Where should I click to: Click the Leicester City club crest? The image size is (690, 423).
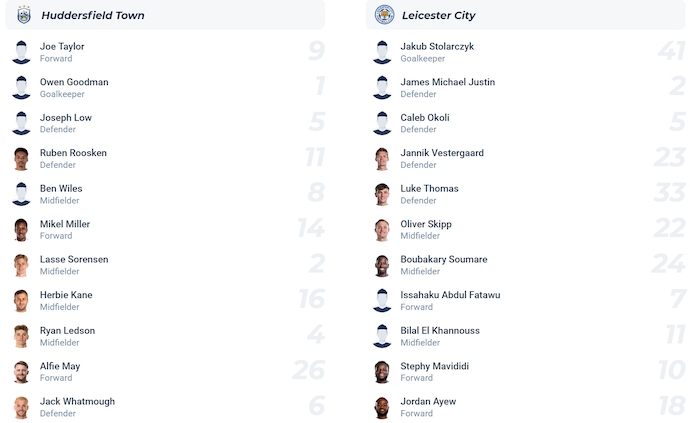coord(384,15)
